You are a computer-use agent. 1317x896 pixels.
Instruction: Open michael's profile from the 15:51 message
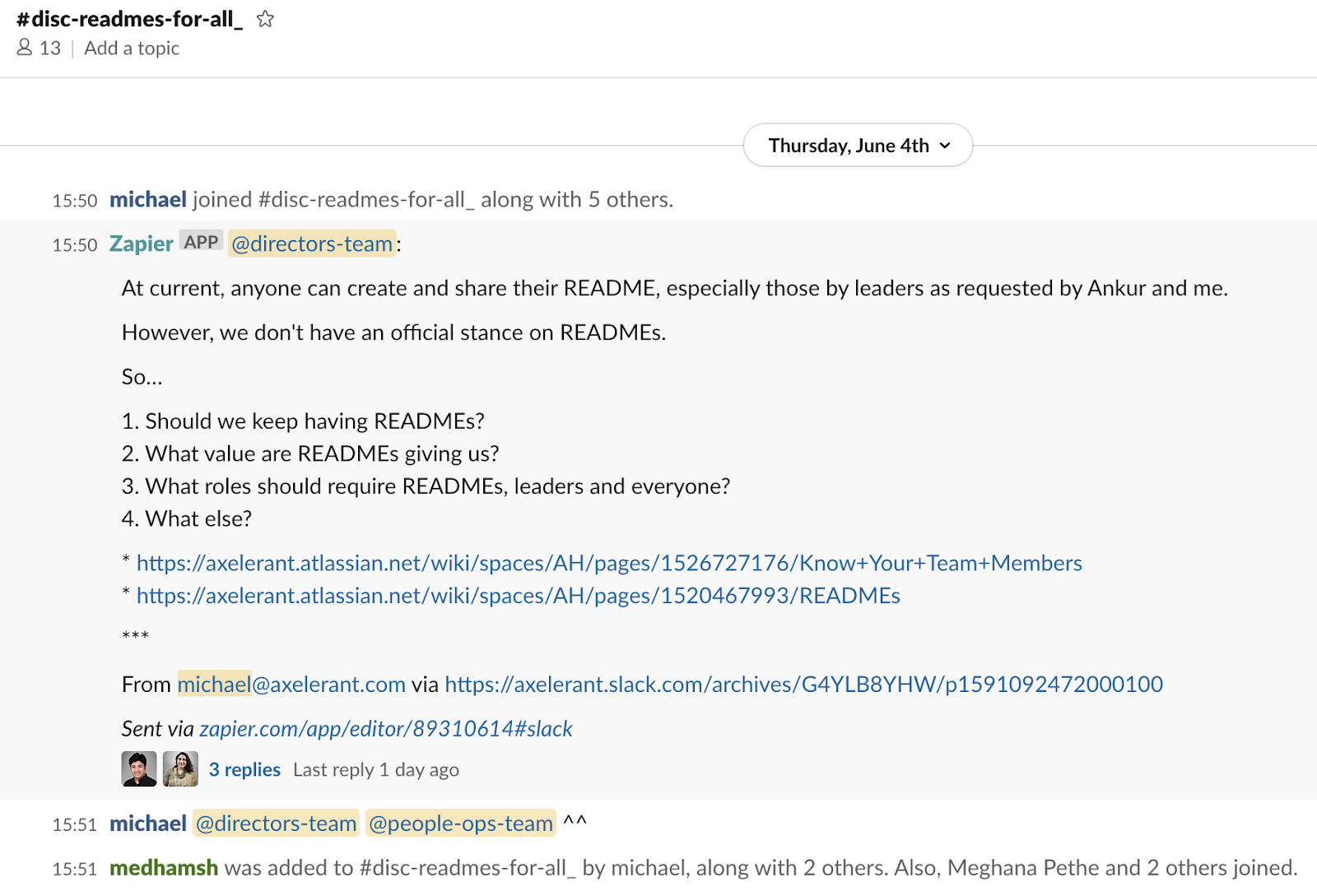click(x=148, y=824)
